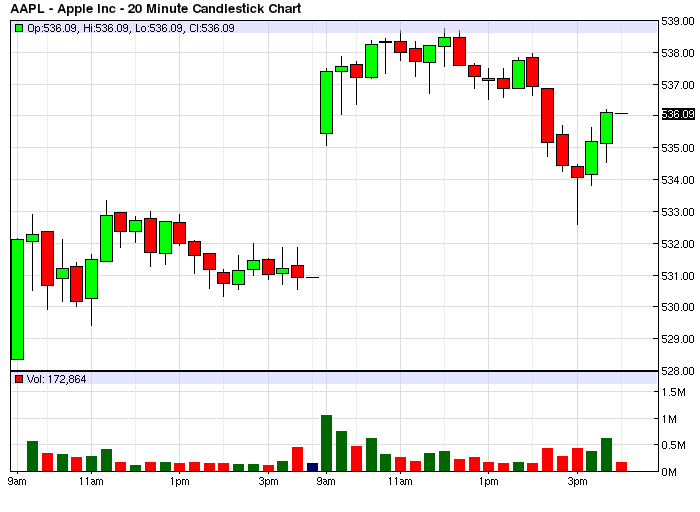This screenshot has width=700, height=512.
Task: Click the red volume legend square
Action: pos(19,379)
